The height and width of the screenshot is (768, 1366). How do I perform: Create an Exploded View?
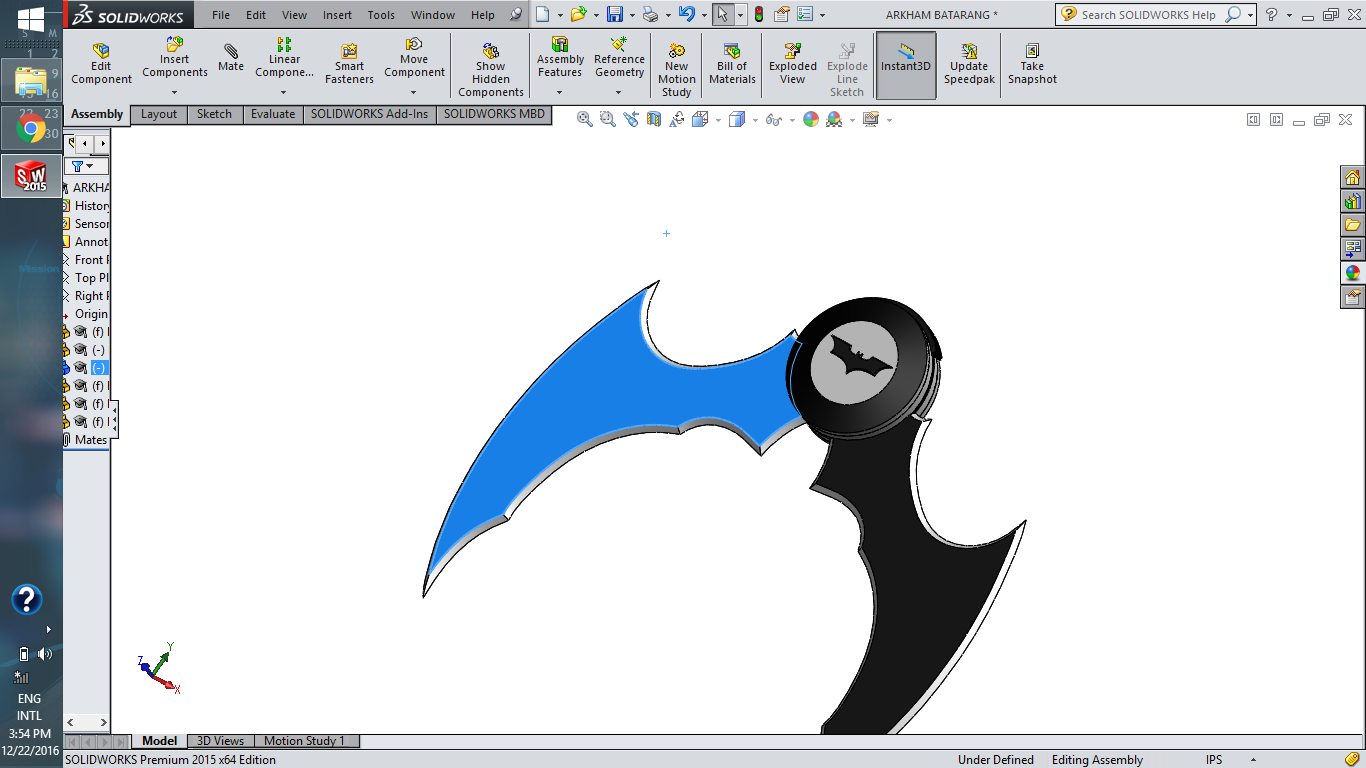tap(793, 64)
